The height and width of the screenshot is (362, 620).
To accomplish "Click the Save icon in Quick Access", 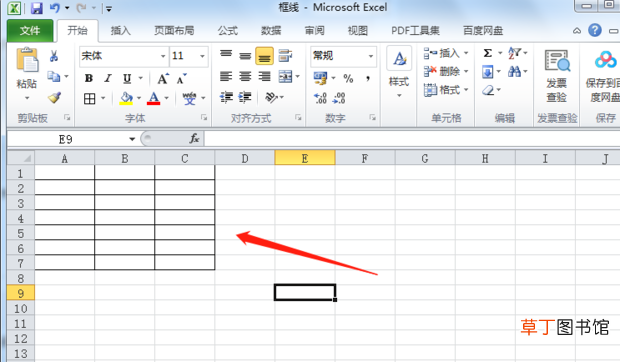I will coord(36,8).
